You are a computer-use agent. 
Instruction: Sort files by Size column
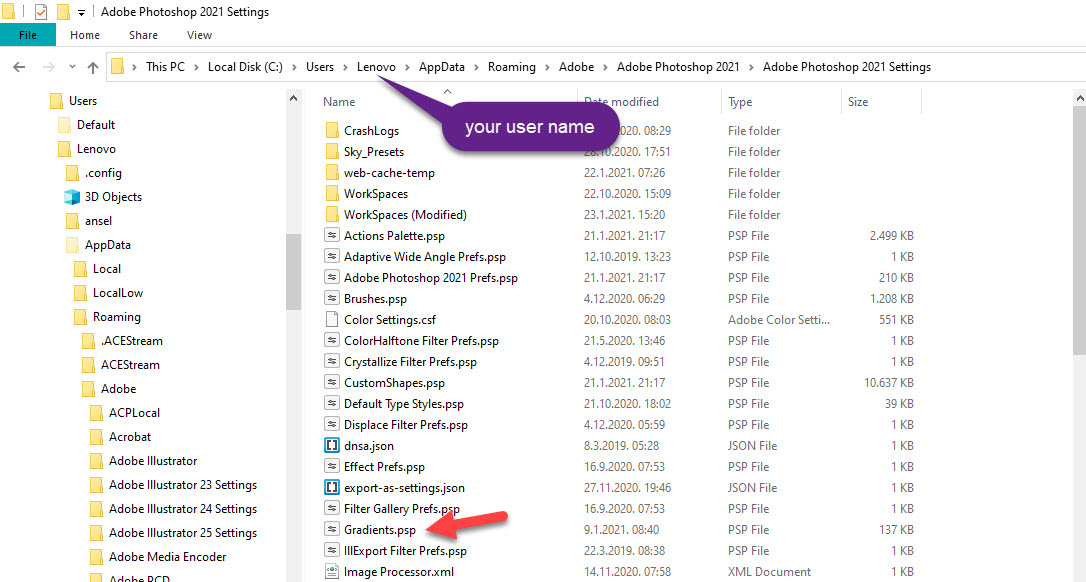(857, 102)
